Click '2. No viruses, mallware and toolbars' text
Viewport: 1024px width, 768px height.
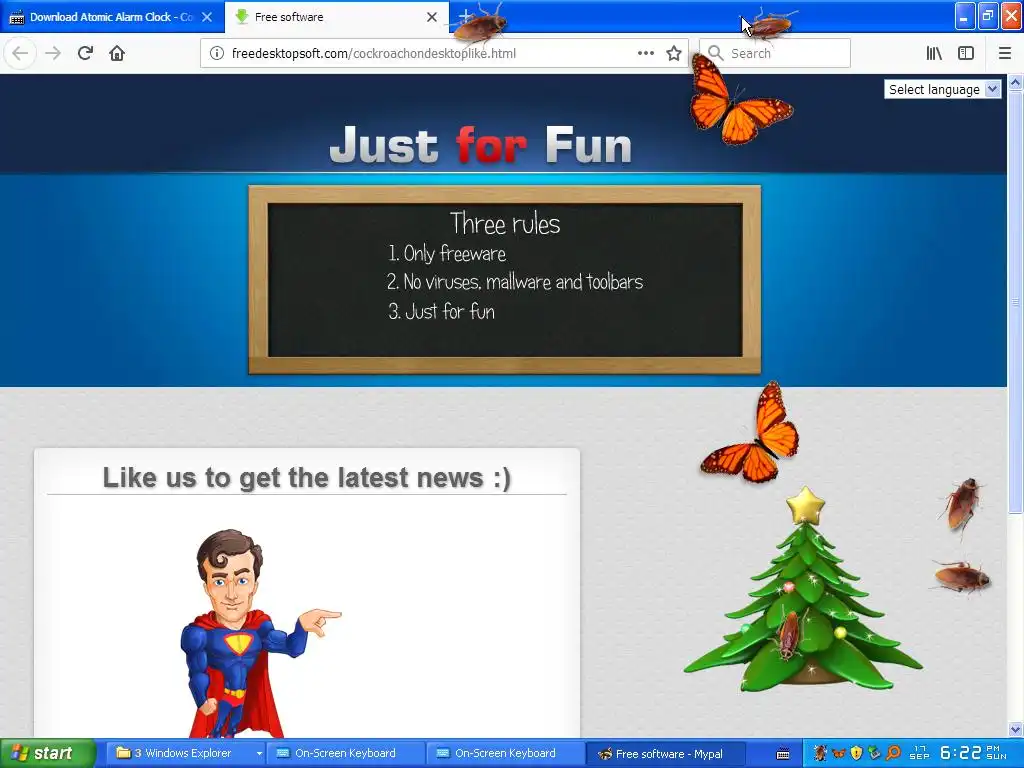click(x=515, y=281)
